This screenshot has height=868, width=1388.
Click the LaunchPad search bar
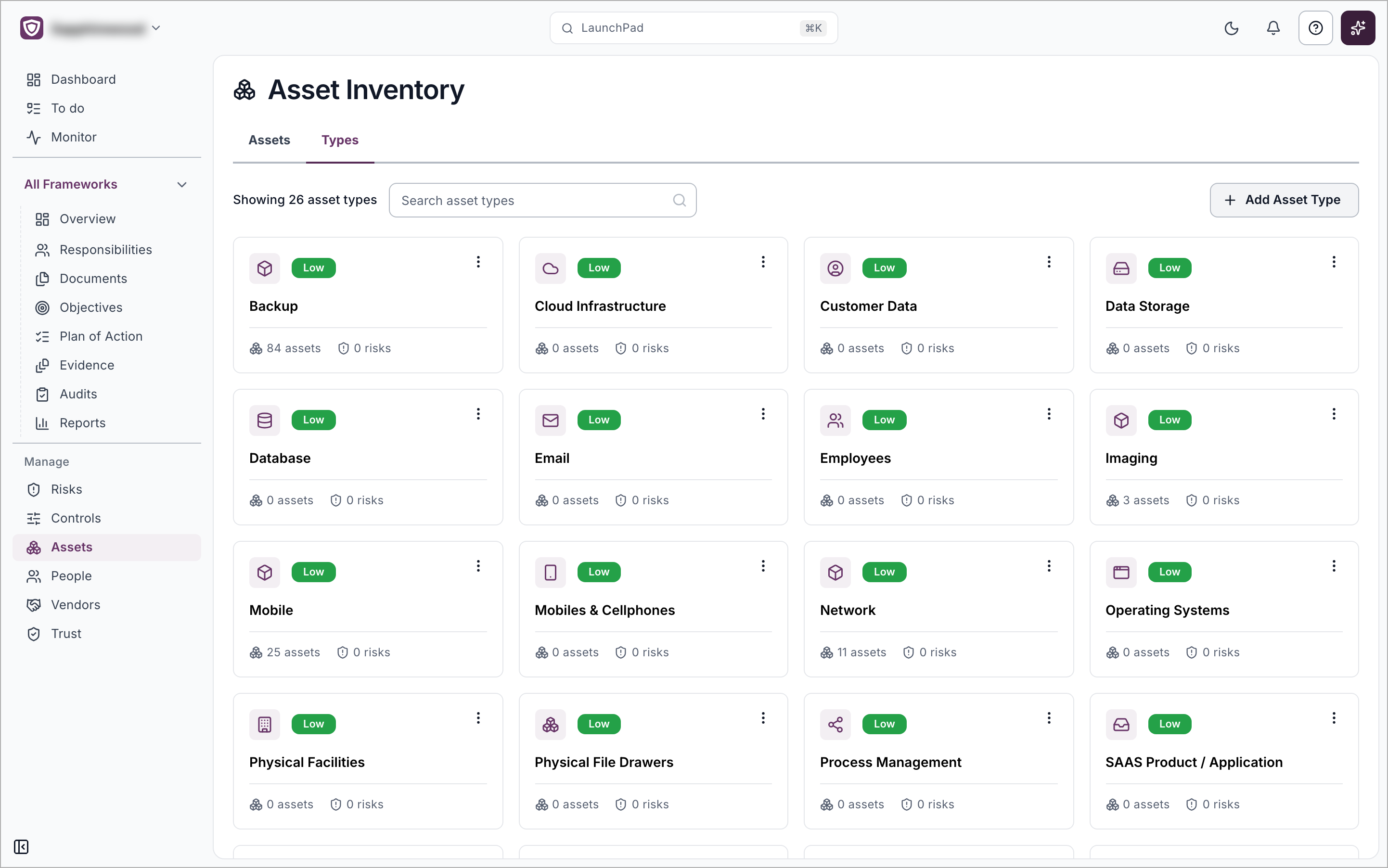(694, 28)
